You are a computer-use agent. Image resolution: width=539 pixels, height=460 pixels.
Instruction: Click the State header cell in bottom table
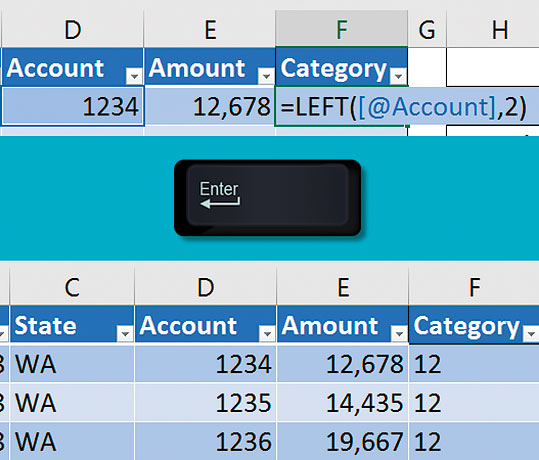72,325
